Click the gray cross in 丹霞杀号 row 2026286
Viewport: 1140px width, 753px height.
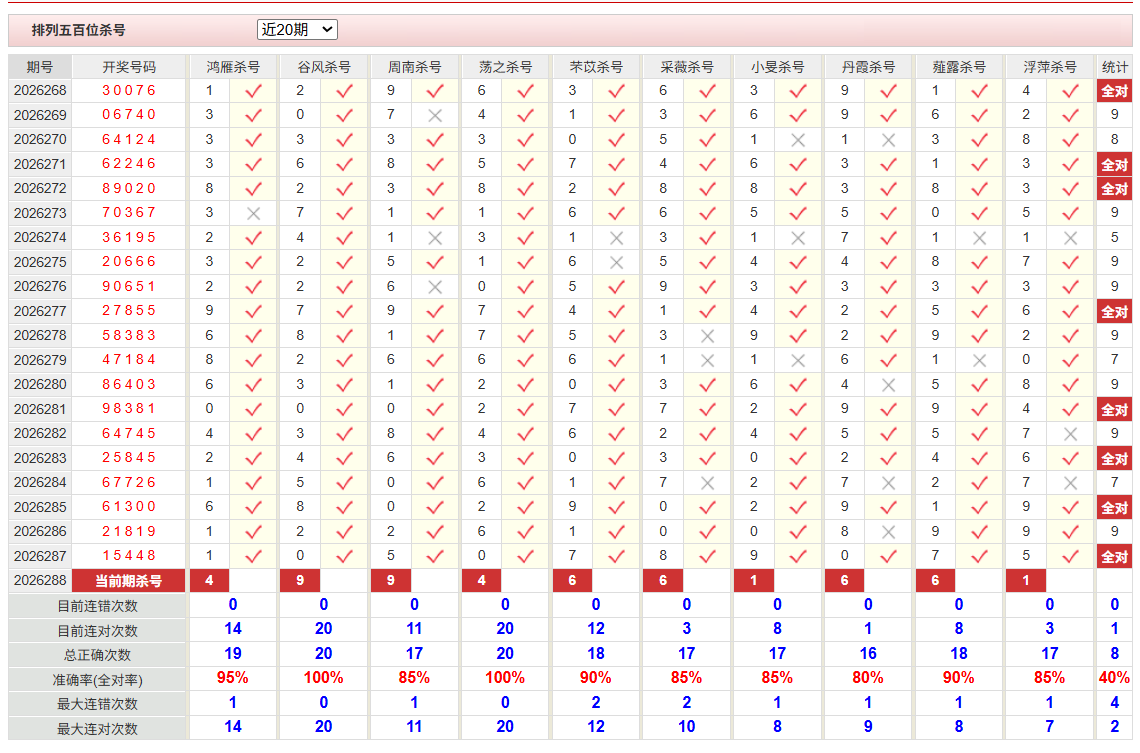coord(888,532)
